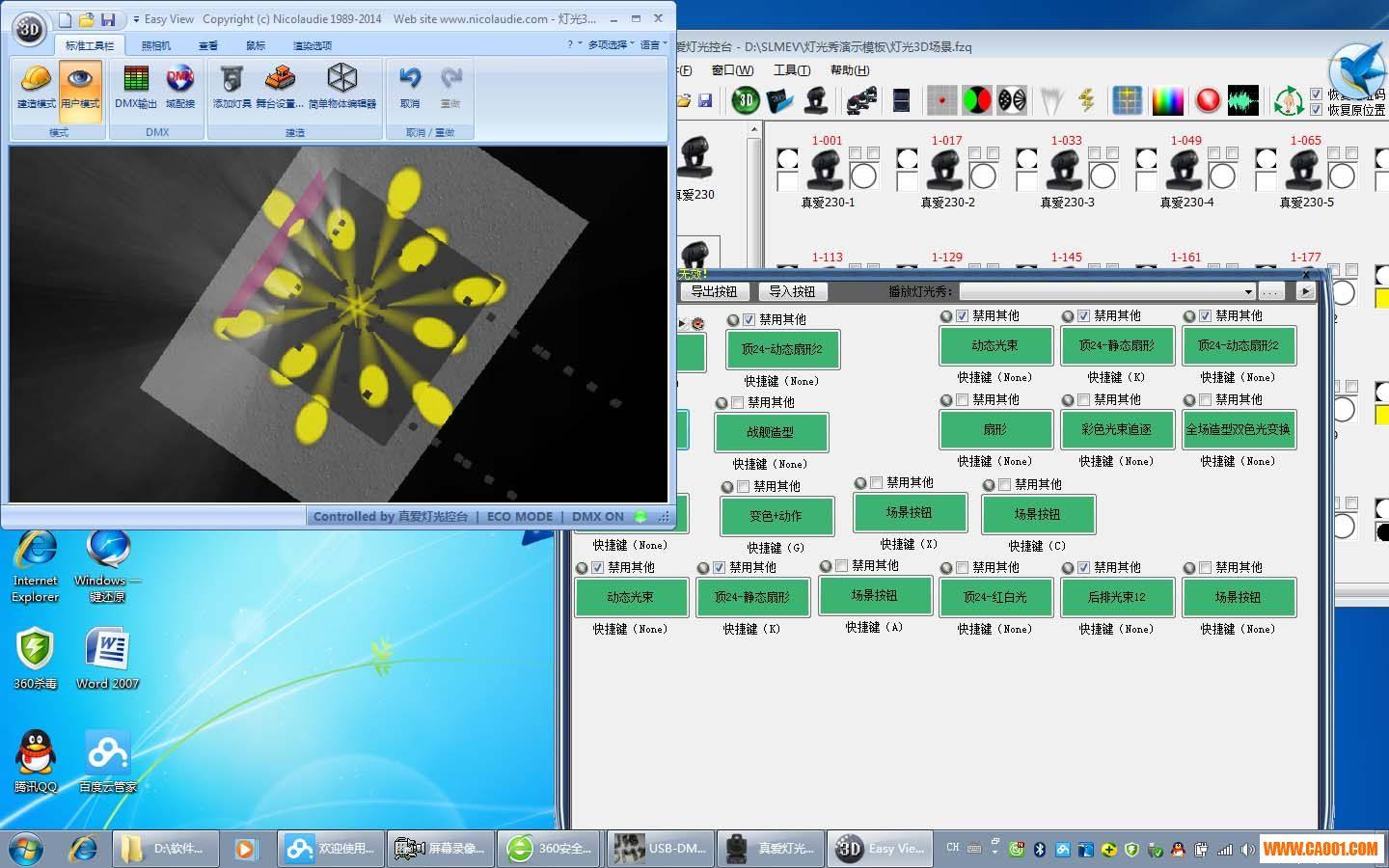This screenshot has width=1389, height=868.
Task: Click the yellow lightning bolt icon
Action: [x=1087, y=99]
